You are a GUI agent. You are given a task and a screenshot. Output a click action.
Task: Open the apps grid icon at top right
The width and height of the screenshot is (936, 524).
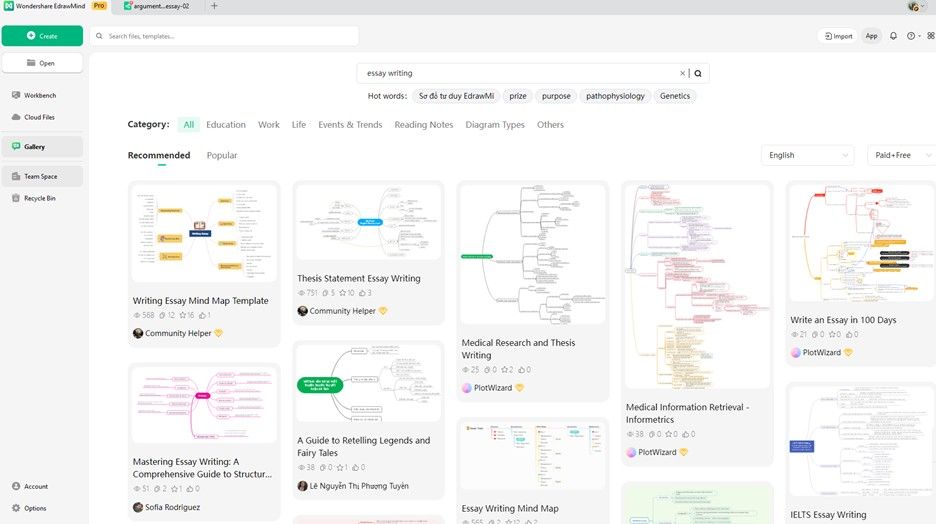coord(931,36)
